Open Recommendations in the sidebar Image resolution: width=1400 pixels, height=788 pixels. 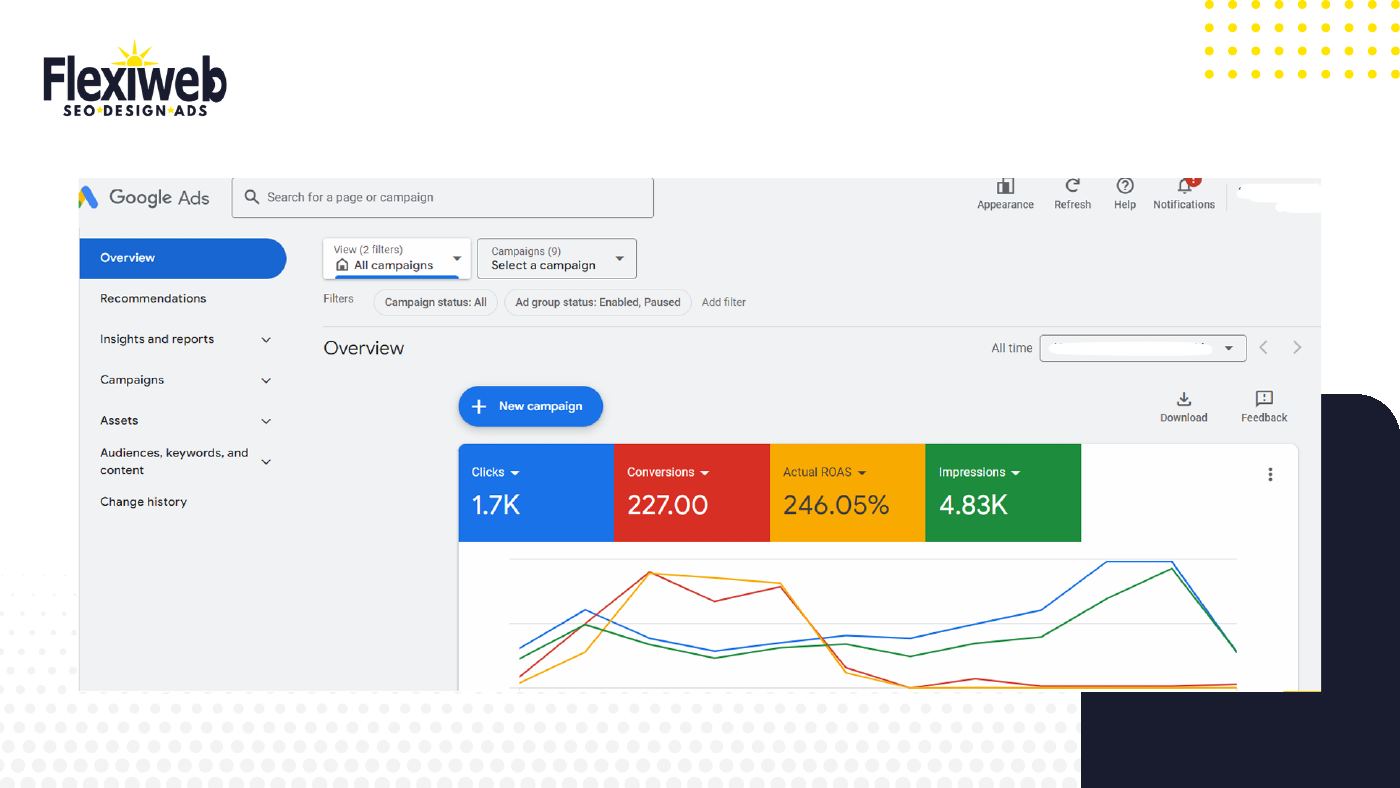[153, 299]
